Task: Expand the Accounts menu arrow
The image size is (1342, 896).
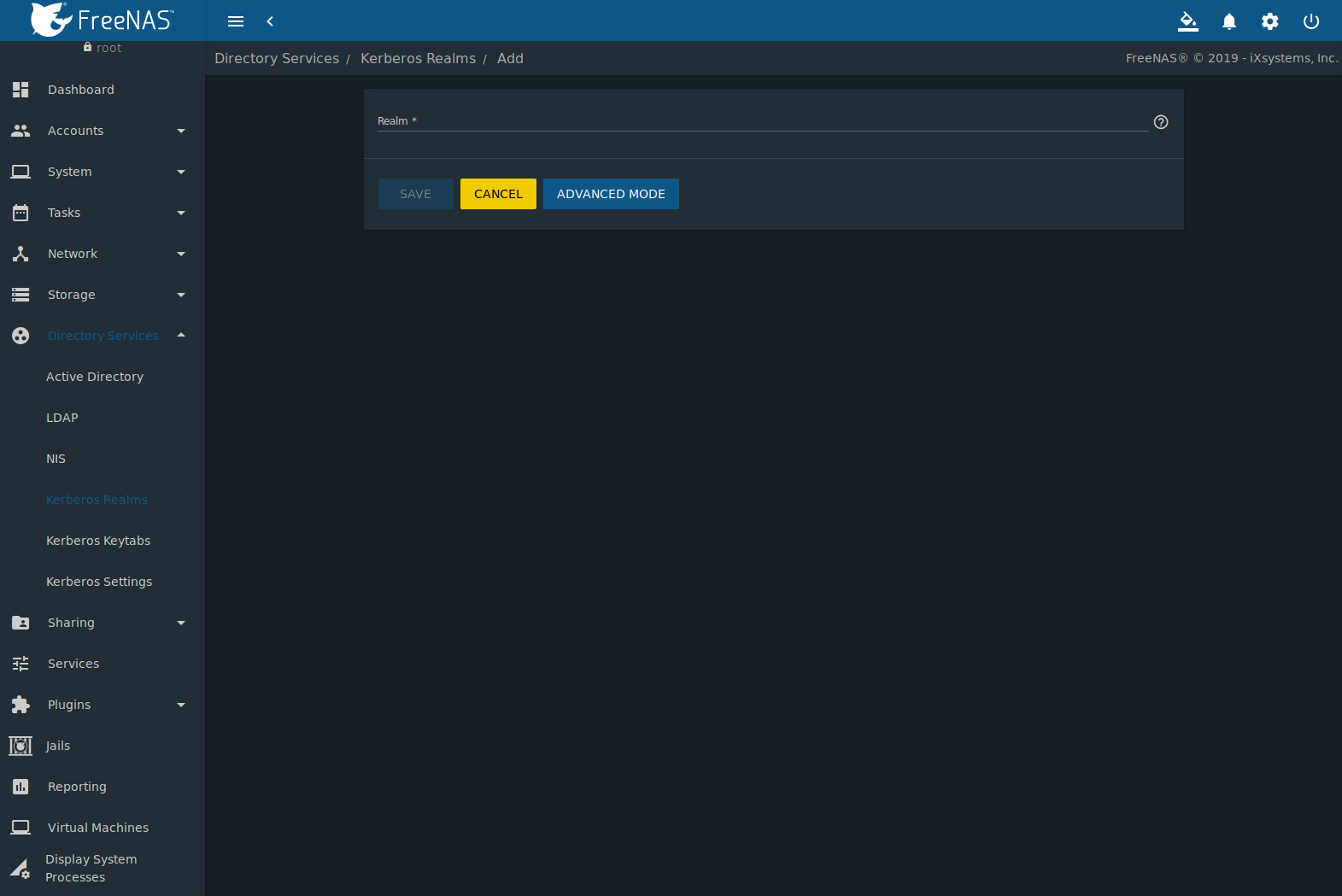Action: 181,131
